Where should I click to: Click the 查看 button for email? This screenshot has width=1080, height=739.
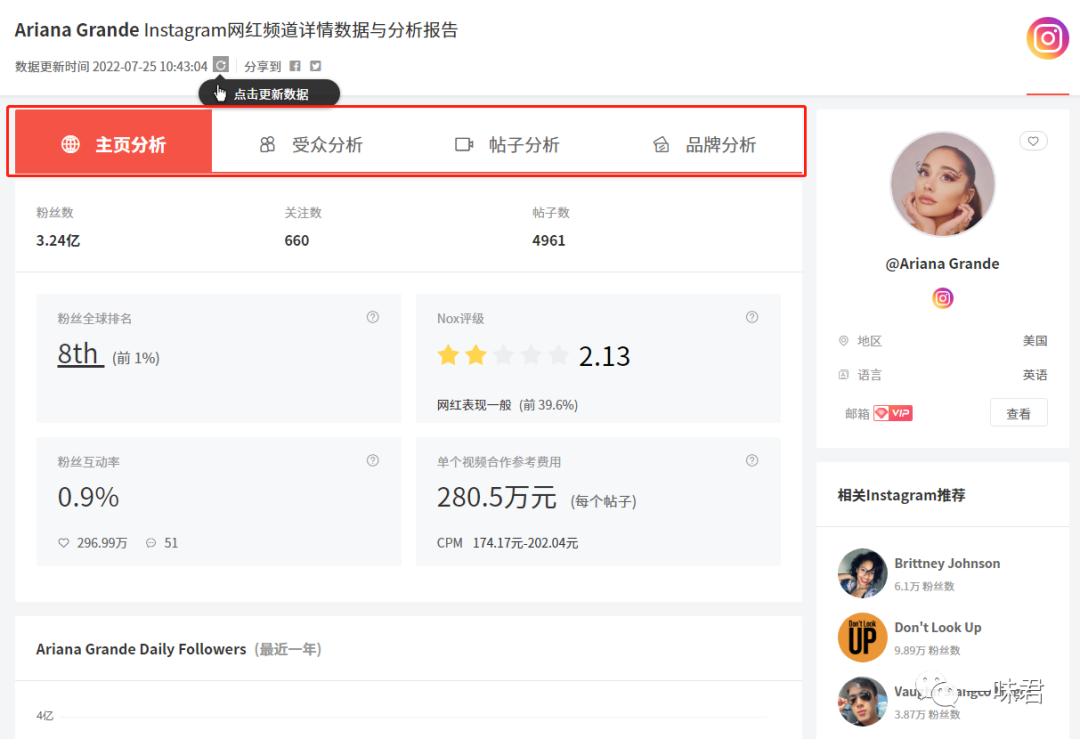point(1019,413)
